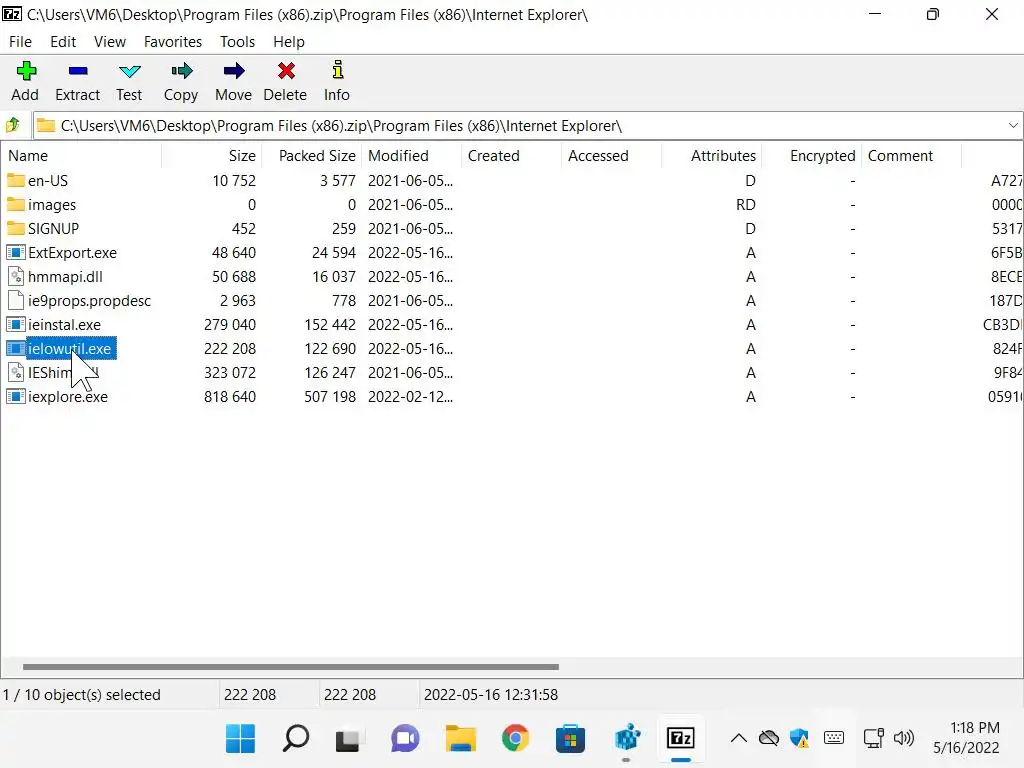The height and width of the screenshot is (768, 1024).
Task: Click the Add toolbar icon
Action: (x=26, y=71)
